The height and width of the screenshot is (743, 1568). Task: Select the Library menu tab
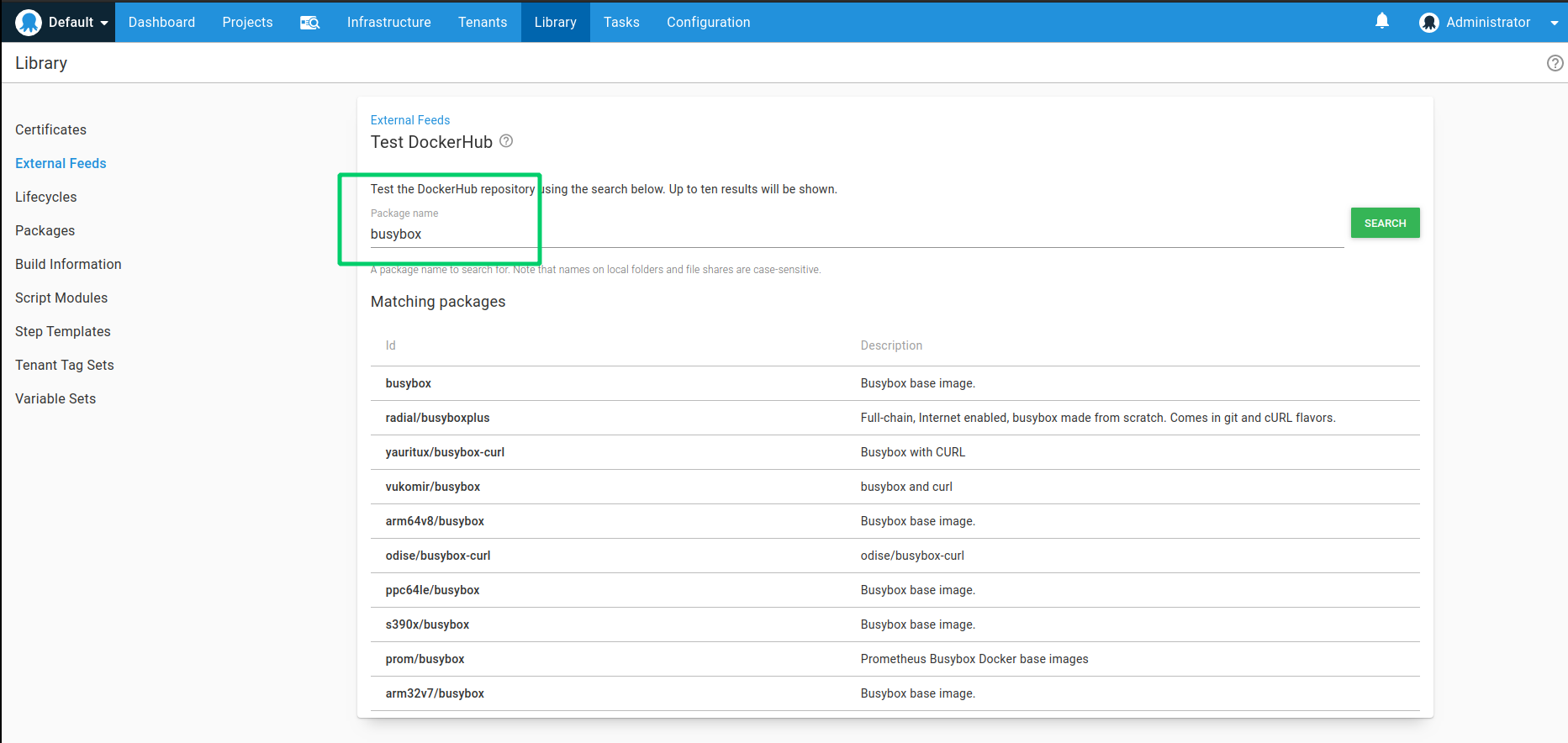click(x=555, y=23)
